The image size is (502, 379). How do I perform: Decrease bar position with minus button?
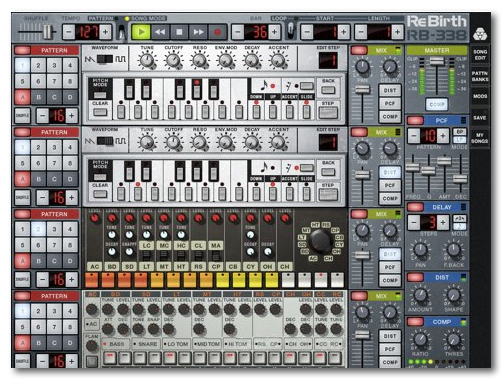point(238,32)
